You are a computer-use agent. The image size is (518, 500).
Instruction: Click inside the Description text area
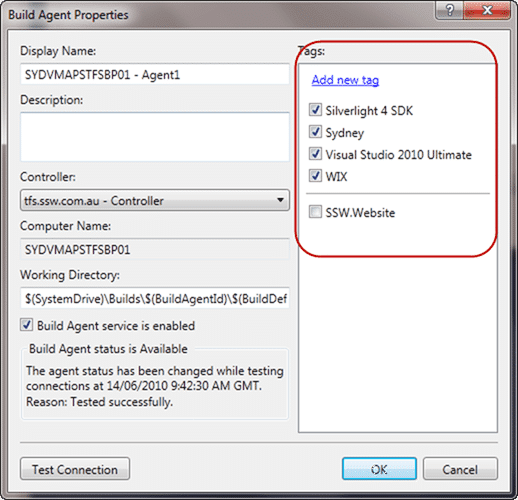pos(155,137)
